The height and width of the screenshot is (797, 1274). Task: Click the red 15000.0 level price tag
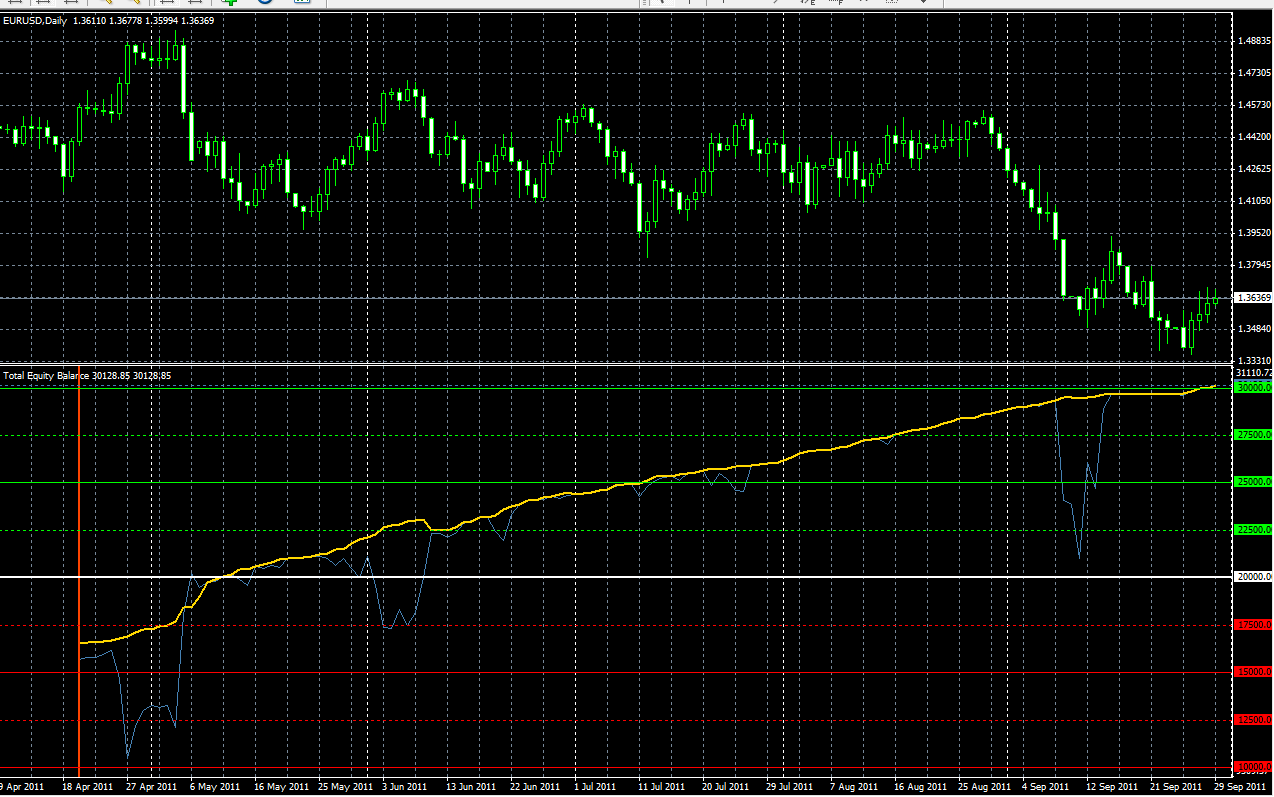[x=1253, y=672]
